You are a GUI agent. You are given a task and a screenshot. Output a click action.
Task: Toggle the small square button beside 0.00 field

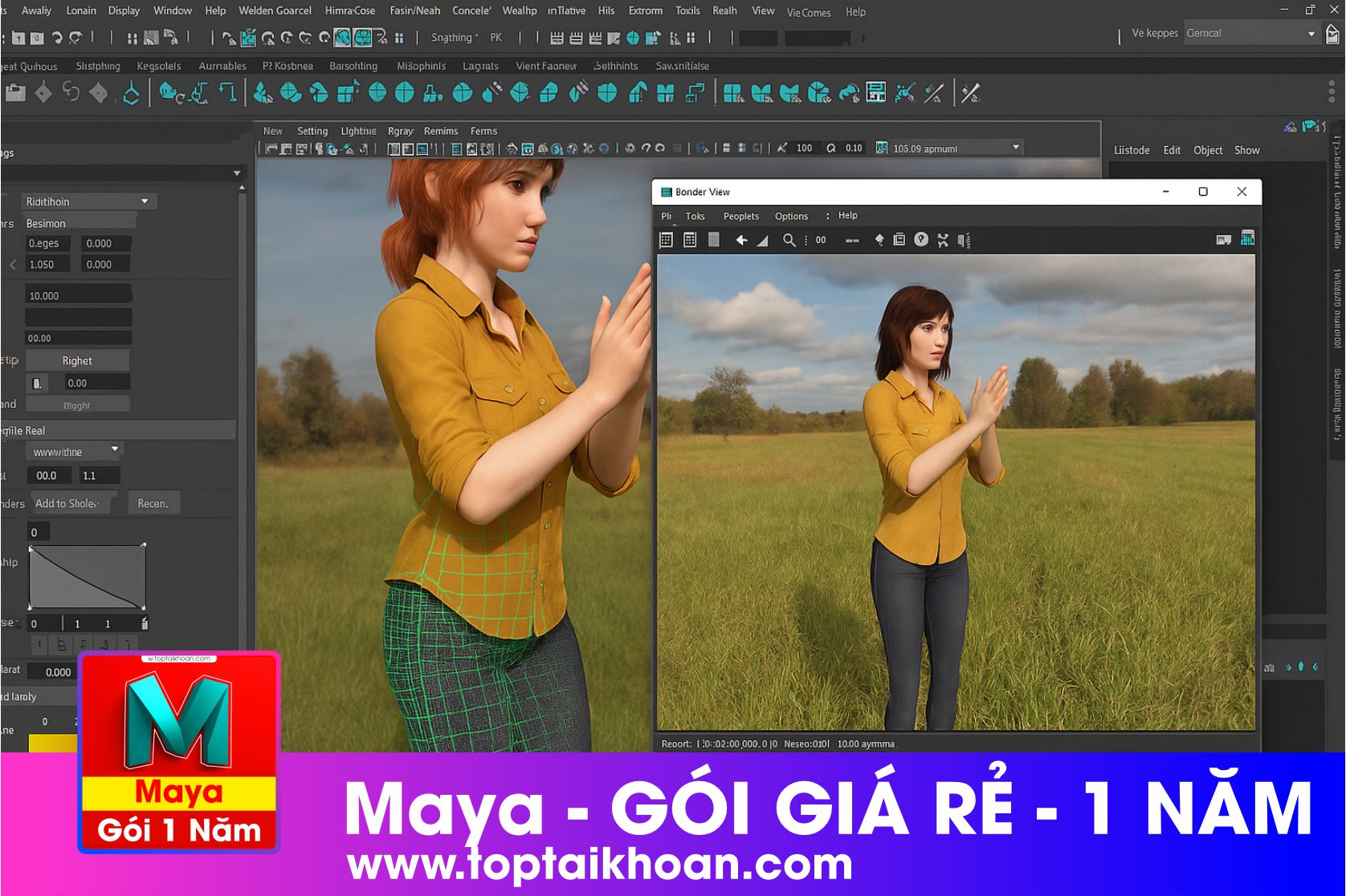[x=37, y=383]
